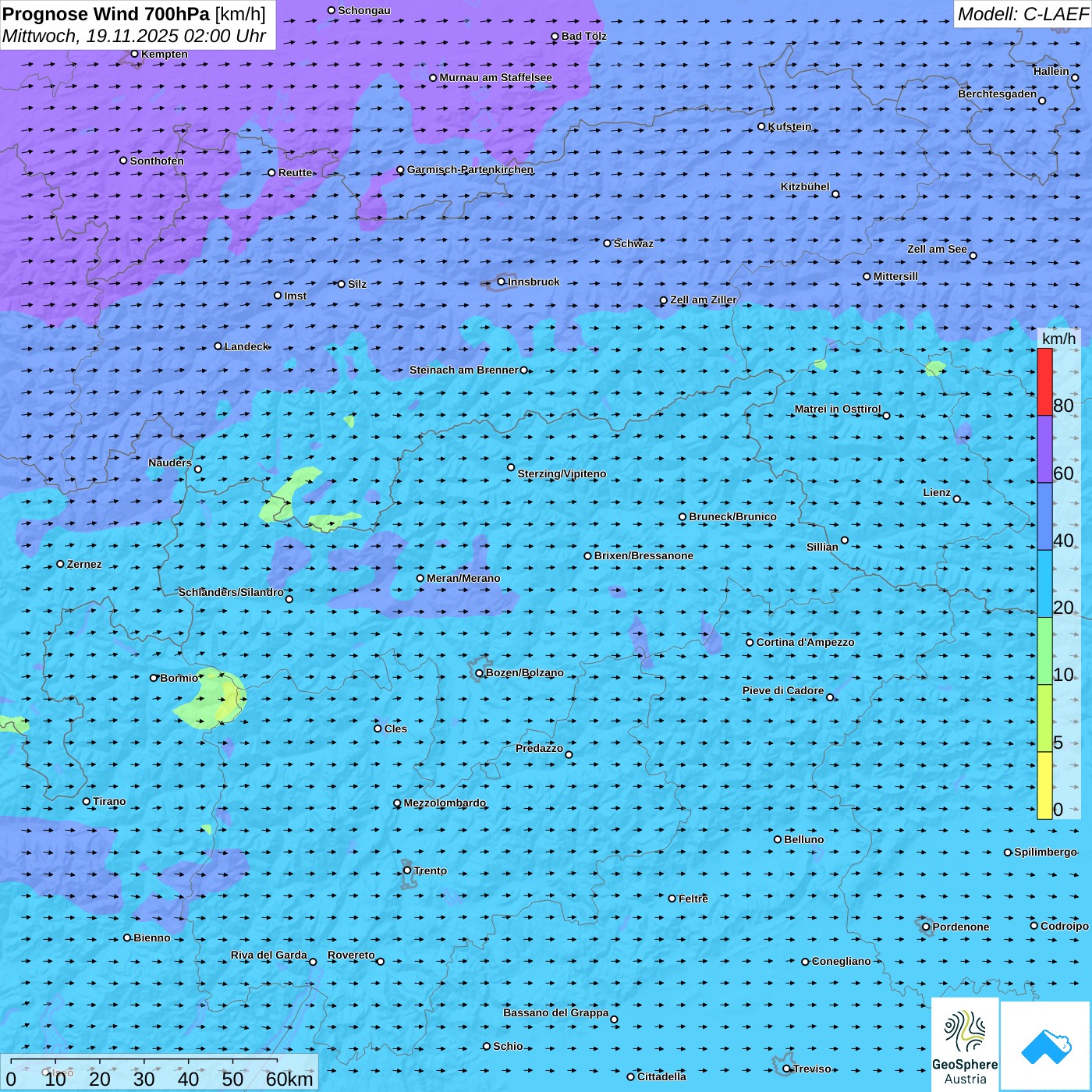
Task: Click the Garmisch-Partenkirchen label
Action: [x=470, y=169]
